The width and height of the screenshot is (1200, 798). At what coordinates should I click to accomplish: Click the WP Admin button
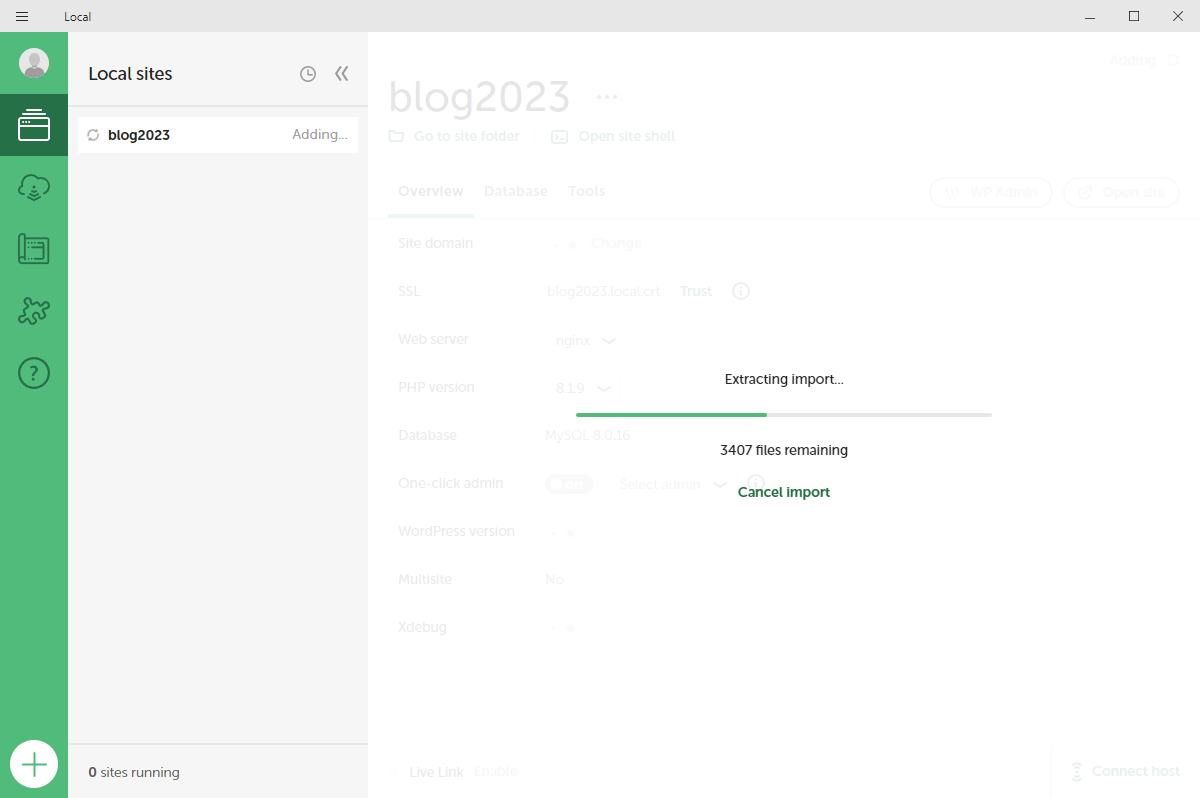pos(990,192)
